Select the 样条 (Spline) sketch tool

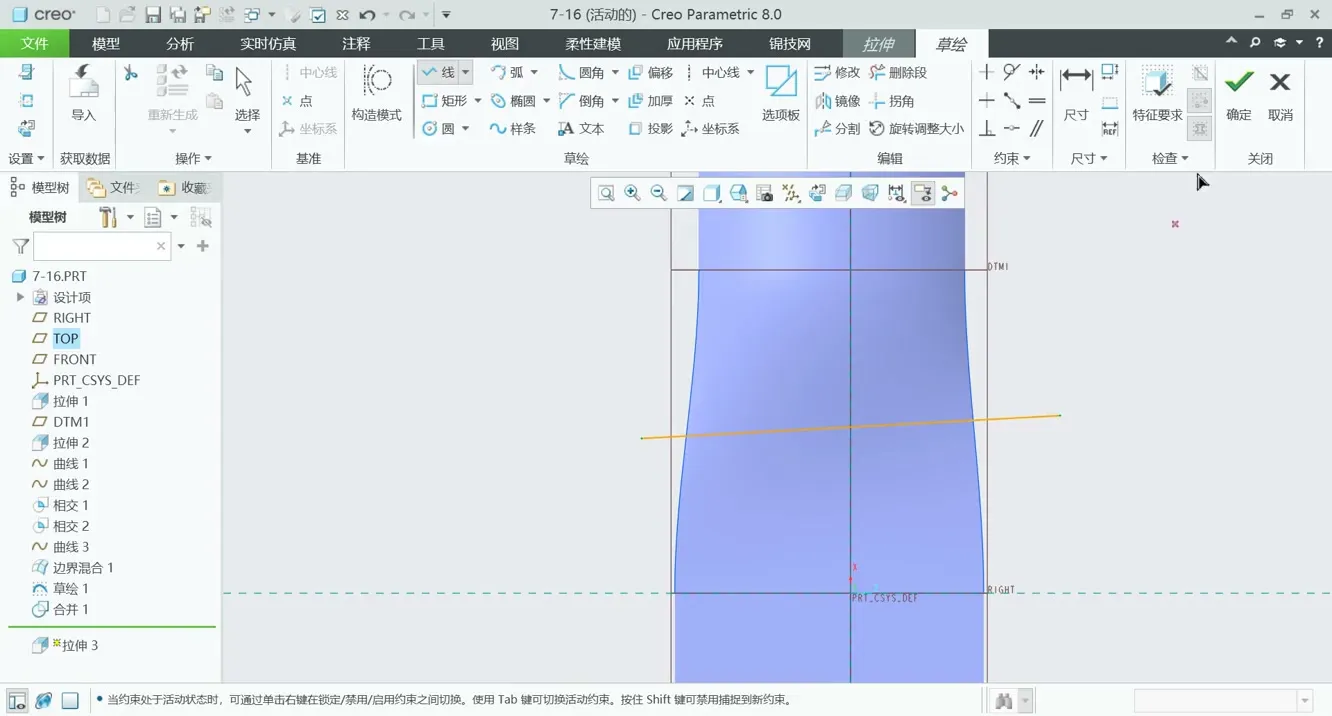pos(513,129)
